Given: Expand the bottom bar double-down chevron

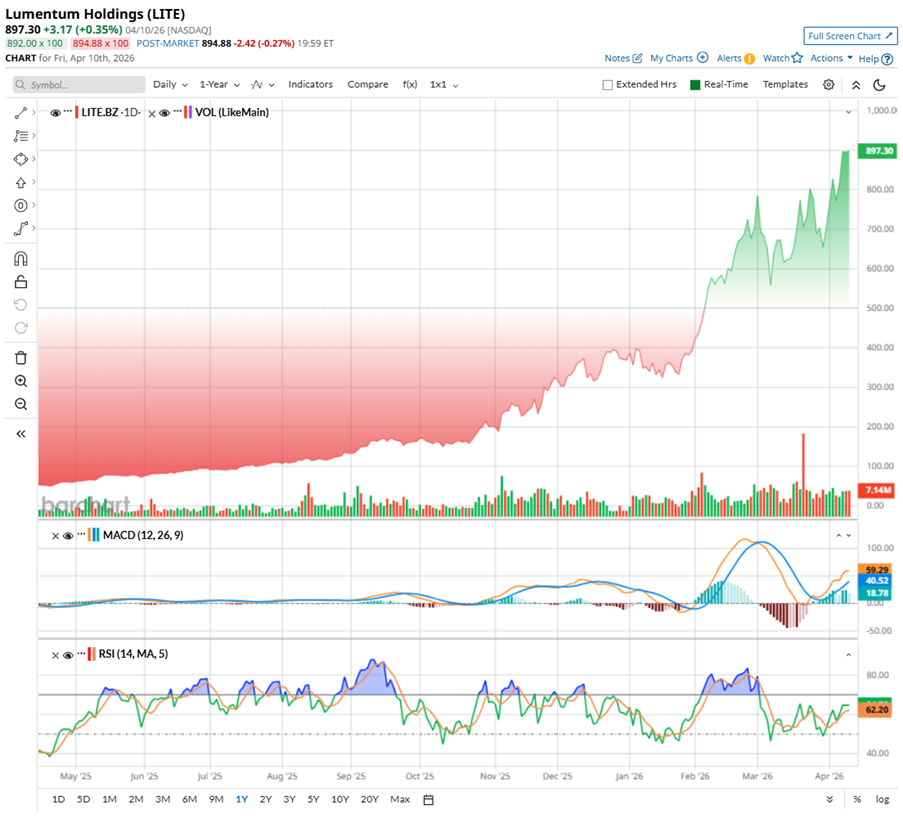Looking at the screenshot, I should pos(829,800).
